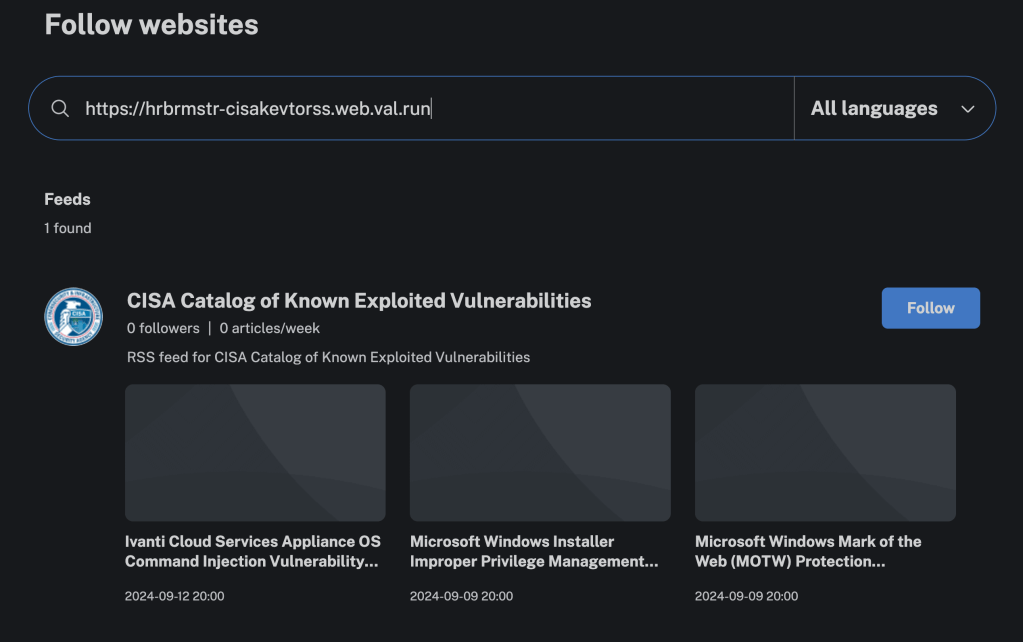1023x642 pixels.
Task: Open the Windows MOTW Protection headline
Action: click(x=808, y=551)
